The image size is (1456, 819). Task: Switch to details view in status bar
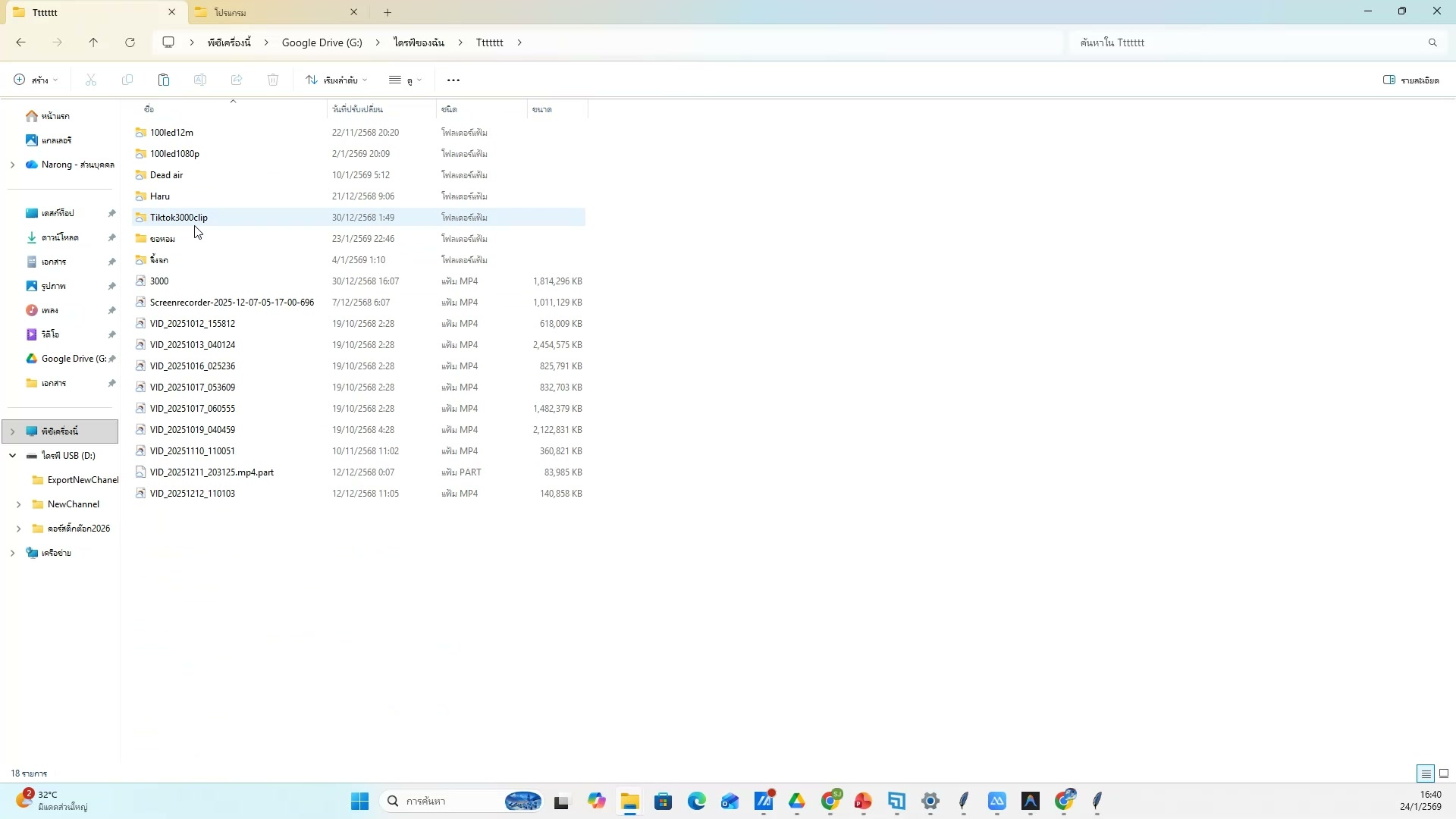[1426, 773]
